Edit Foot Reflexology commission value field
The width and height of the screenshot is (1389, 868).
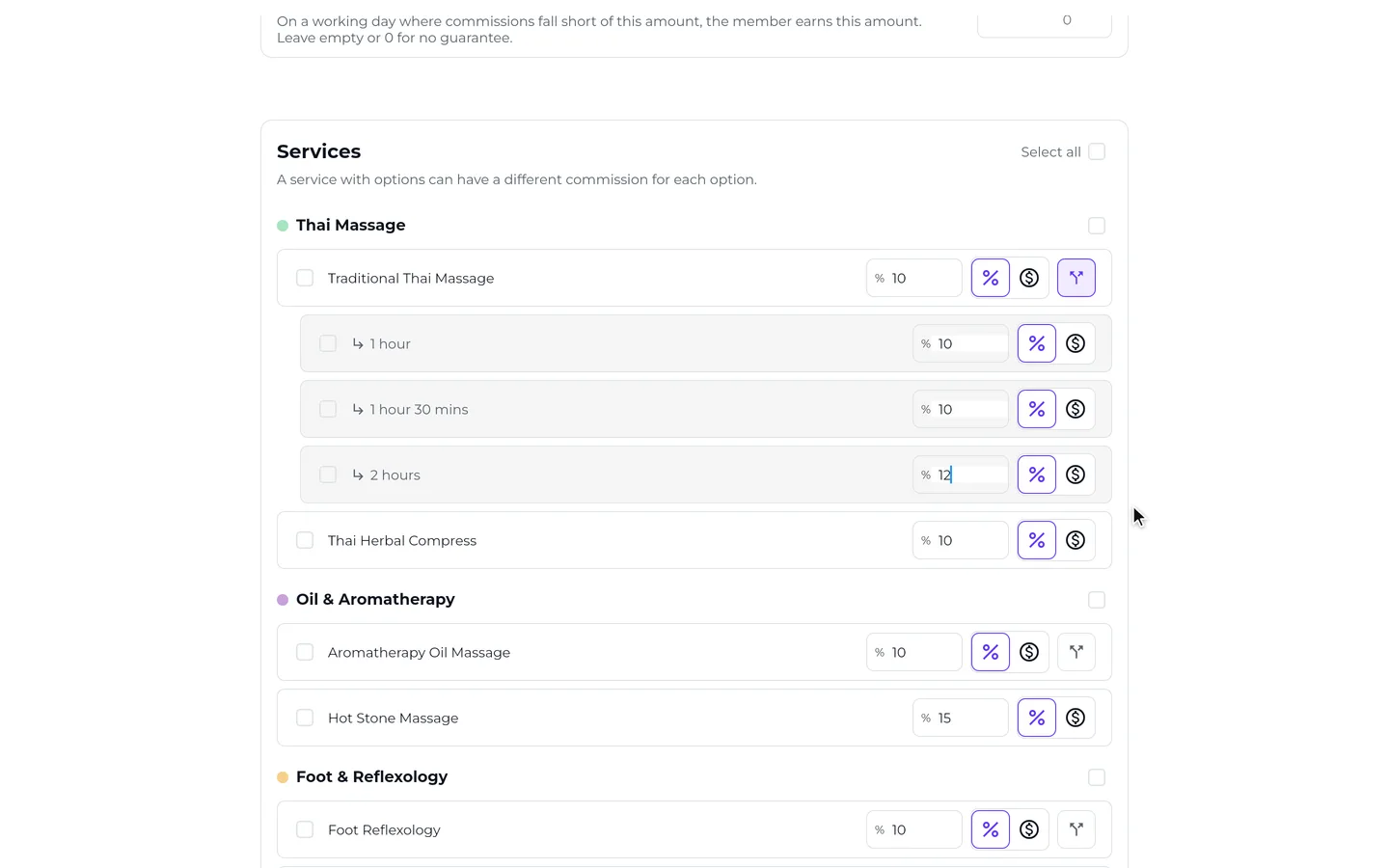pyautogui.click(x=914, y=829)
